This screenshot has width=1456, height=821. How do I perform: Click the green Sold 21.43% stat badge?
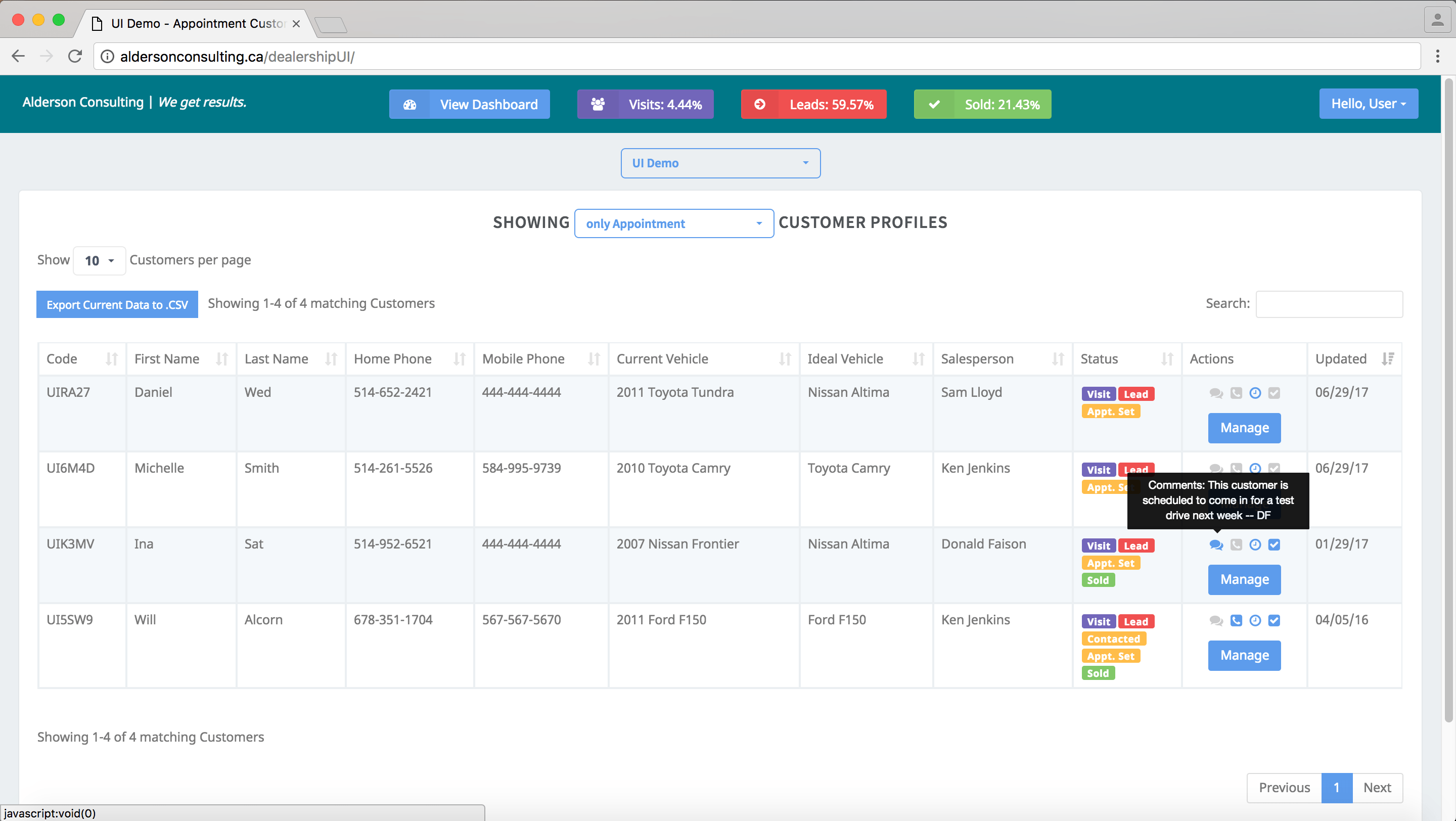click(x=982, y=105)
